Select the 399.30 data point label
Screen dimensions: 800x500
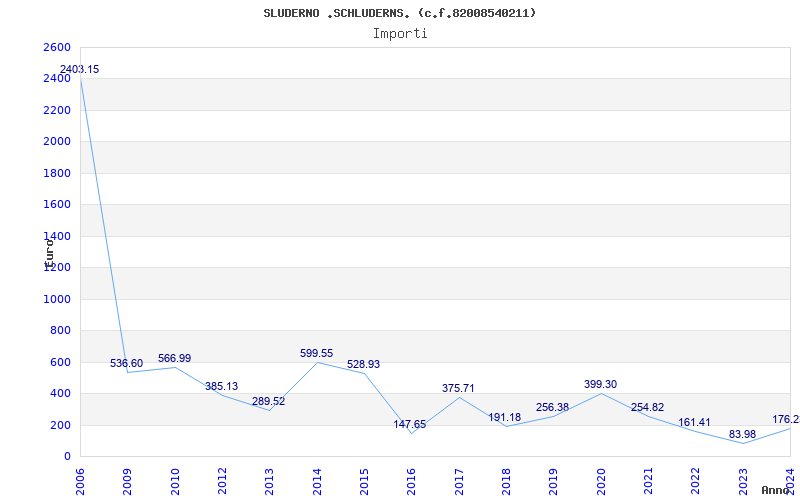click(601, 384)
